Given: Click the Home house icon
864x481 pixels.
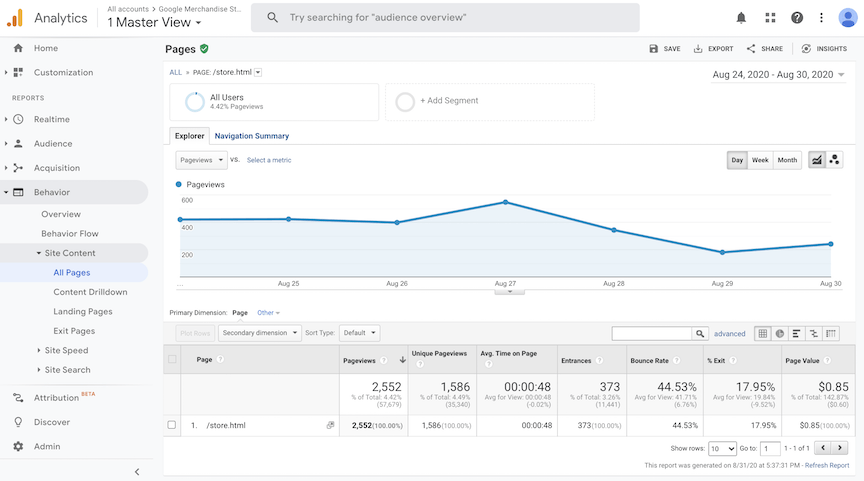Looking at the screenshot, I should coord(18,48).
